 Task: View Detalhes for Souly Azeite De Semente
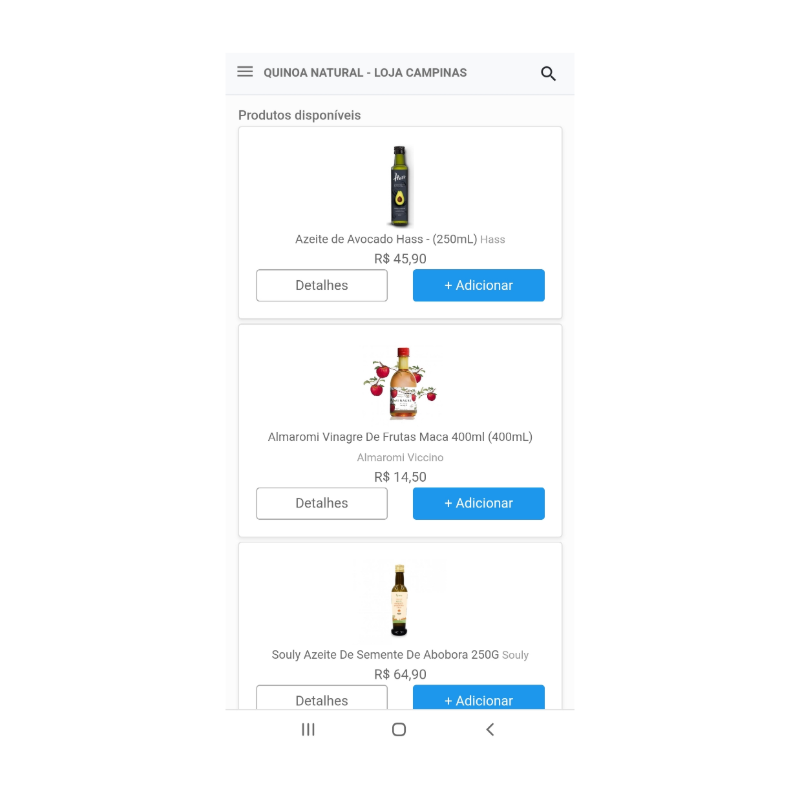click(322, 697)
